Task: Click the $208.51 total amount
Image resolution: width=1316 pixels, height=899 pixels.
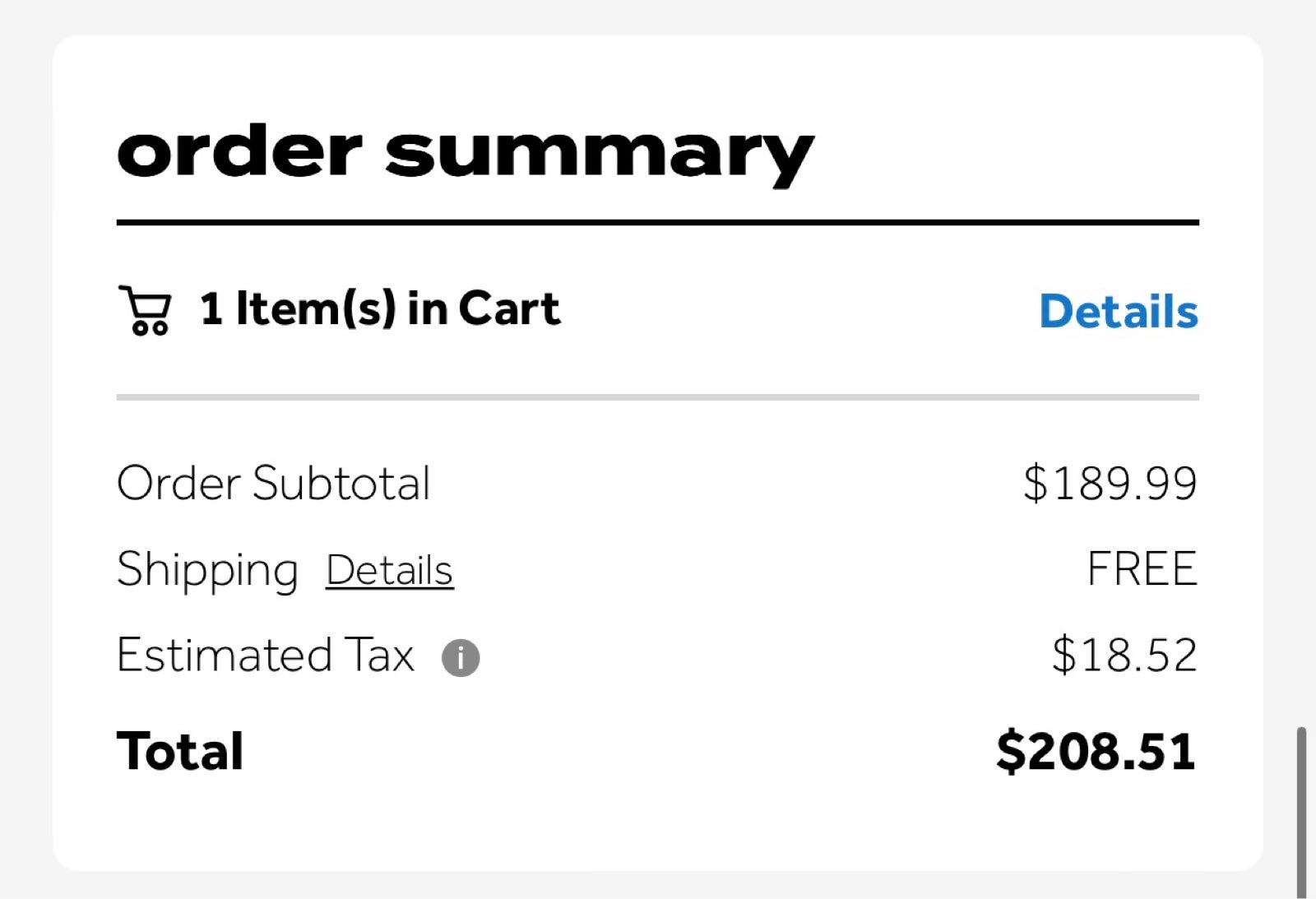Action: [x=1096, y=751]
